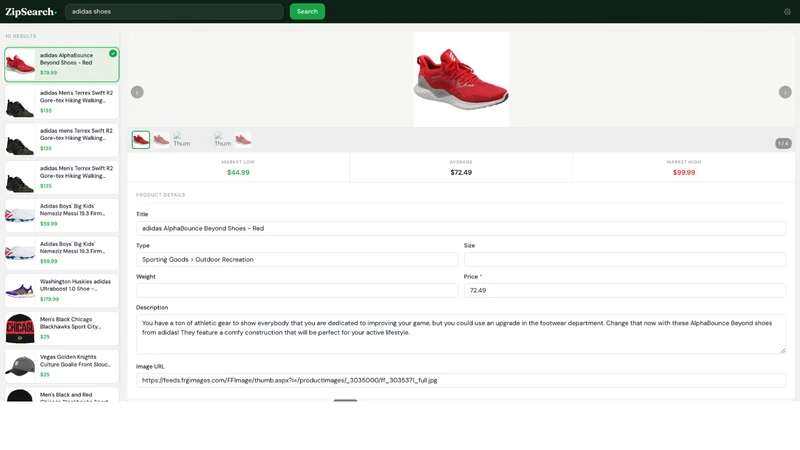Click PRODUCT DETAILS heading
This screenshot has height=450, width=800.
pyautogui.click(x=161, y=195)
